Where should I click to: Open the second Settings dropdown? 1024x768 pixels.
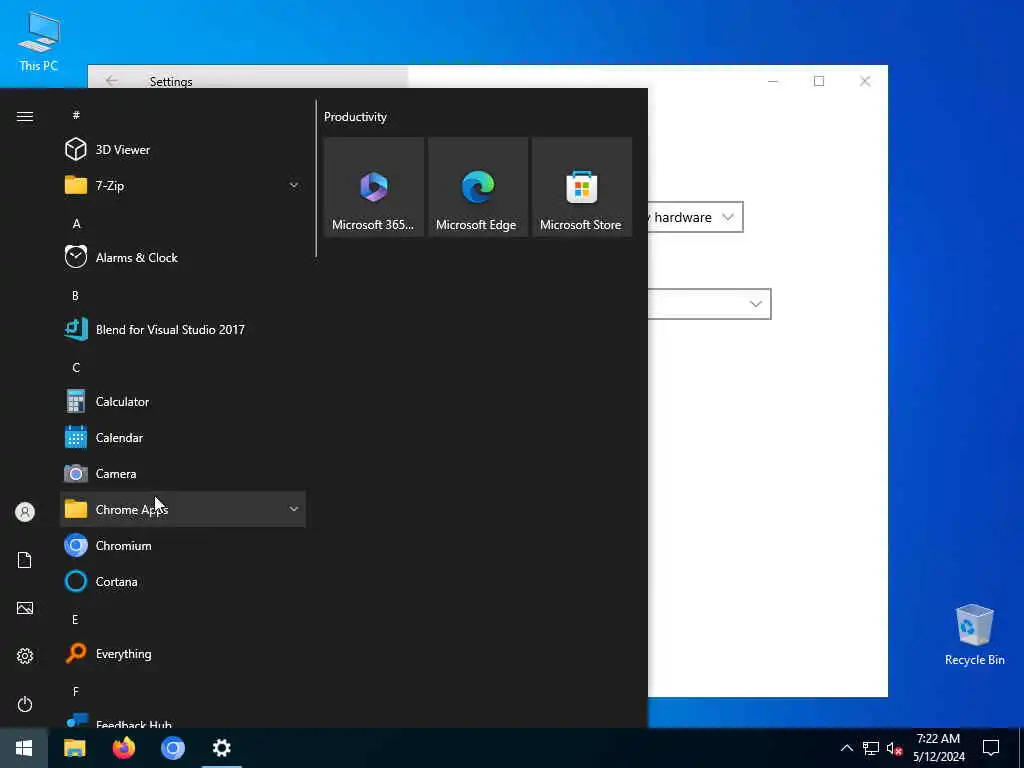709,304
